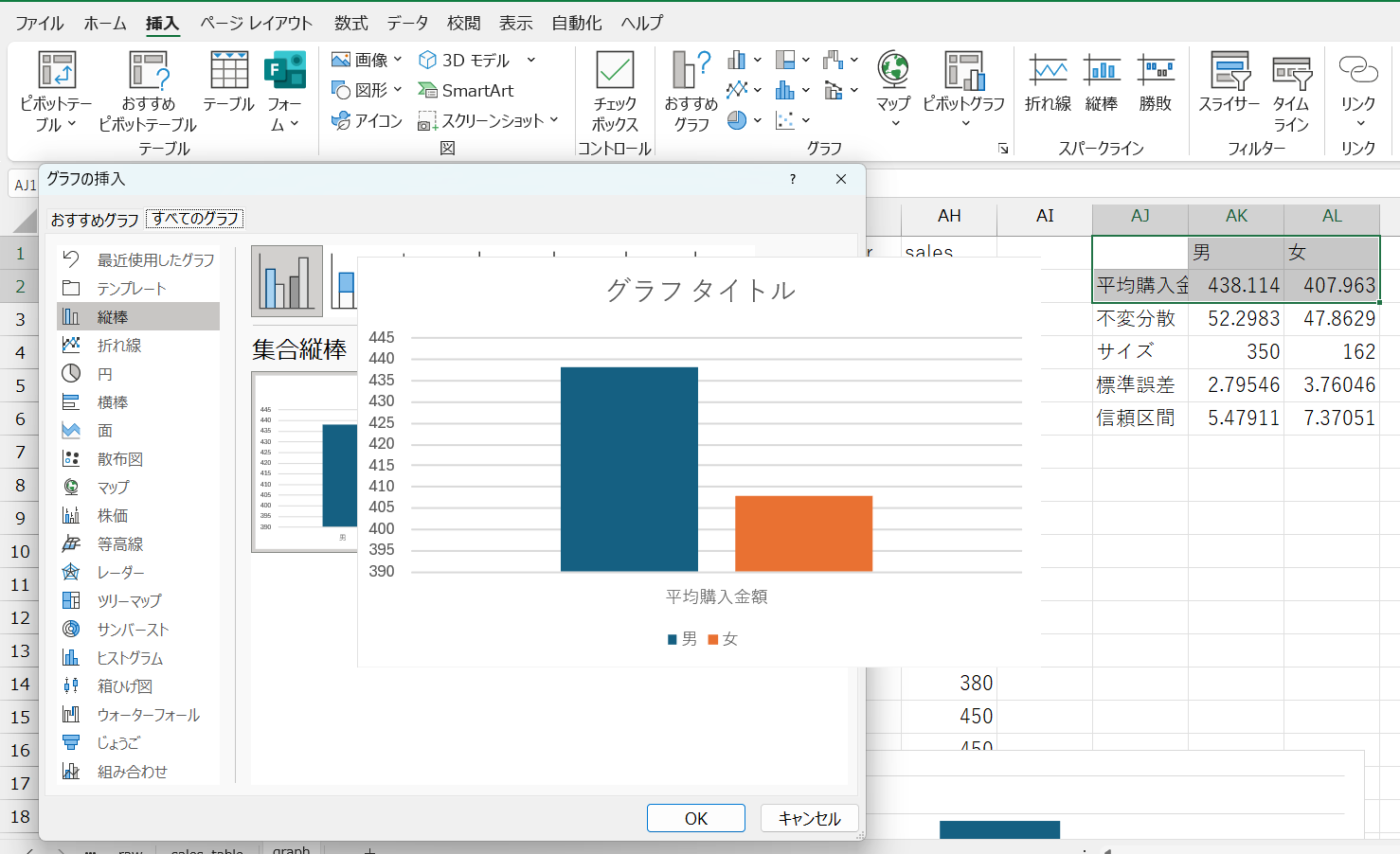Select 散布図 chart type in list
The width and height of the screenshot is (1400, 854).
pyautogui.click(x=119, y=459)
